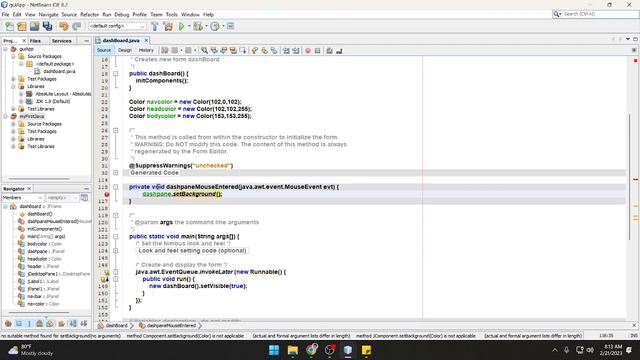Click the Debug Project icon
Viewport: 640px width, 360px height.
pyautogui.click(x=198, y=26)
